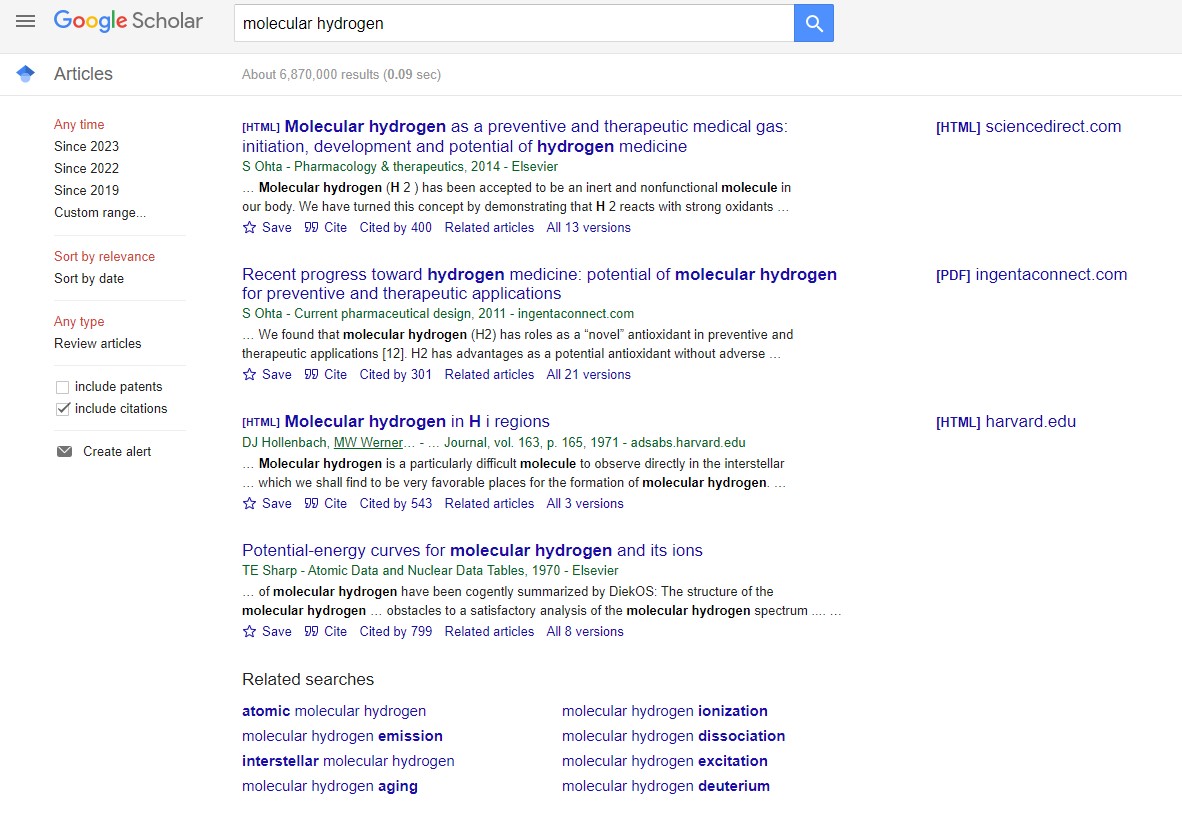The height and width of the screenshot is (820, 1182).
Task: Open the [PDF] ingentaconnect.com link
Action: click(x=1031, y=274)
